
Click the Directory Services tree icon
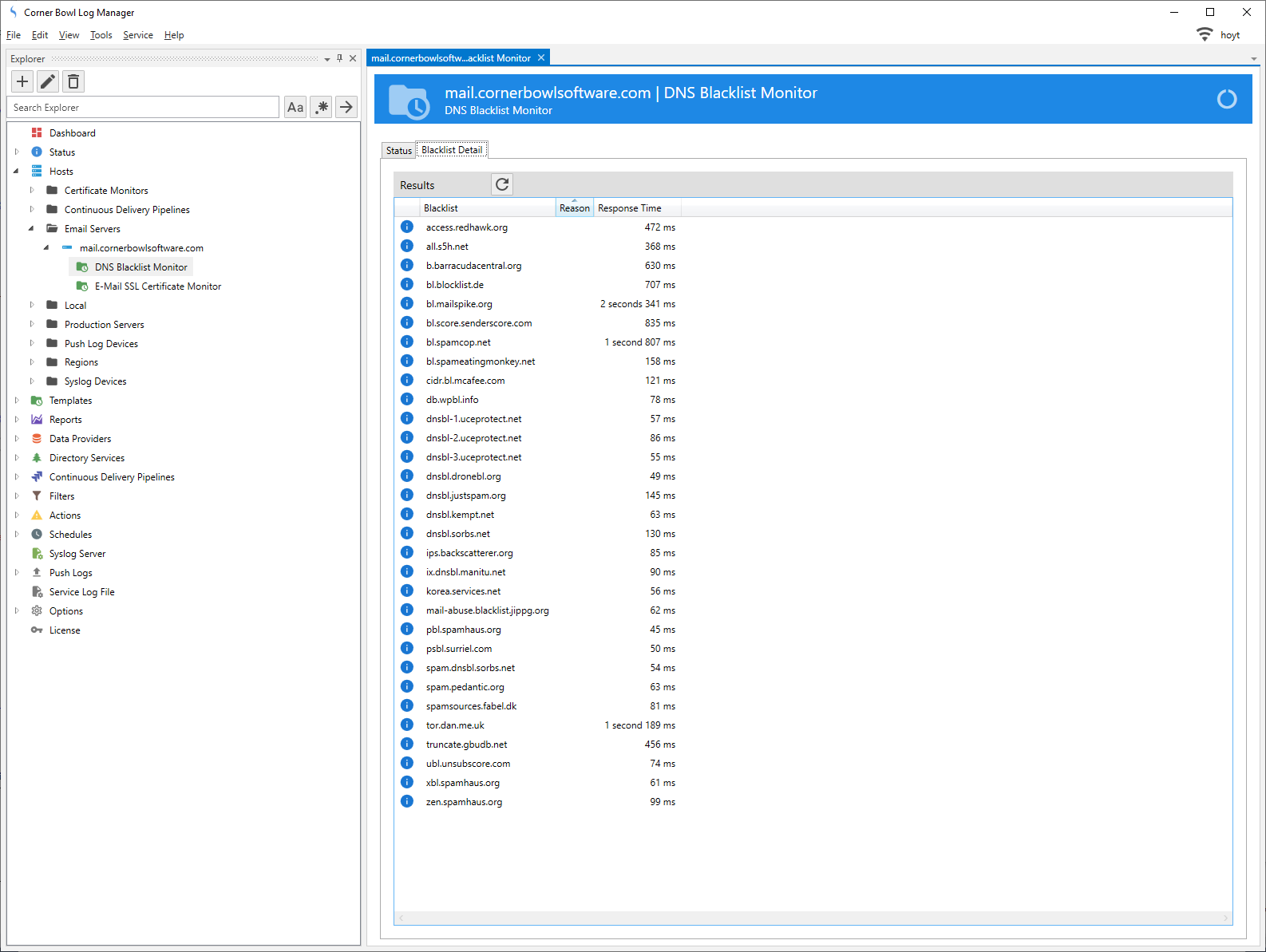(37, 457)
